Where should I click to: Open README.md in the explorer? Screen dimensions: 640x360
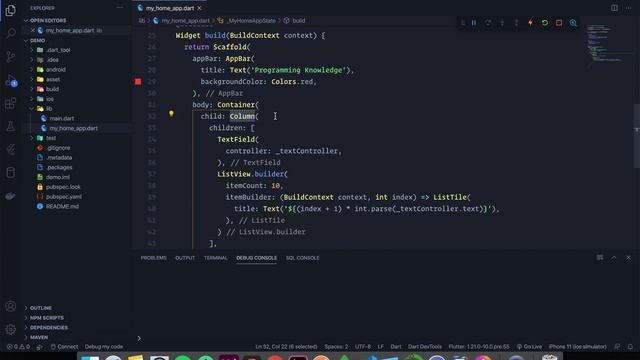click(x=62, y=207)
